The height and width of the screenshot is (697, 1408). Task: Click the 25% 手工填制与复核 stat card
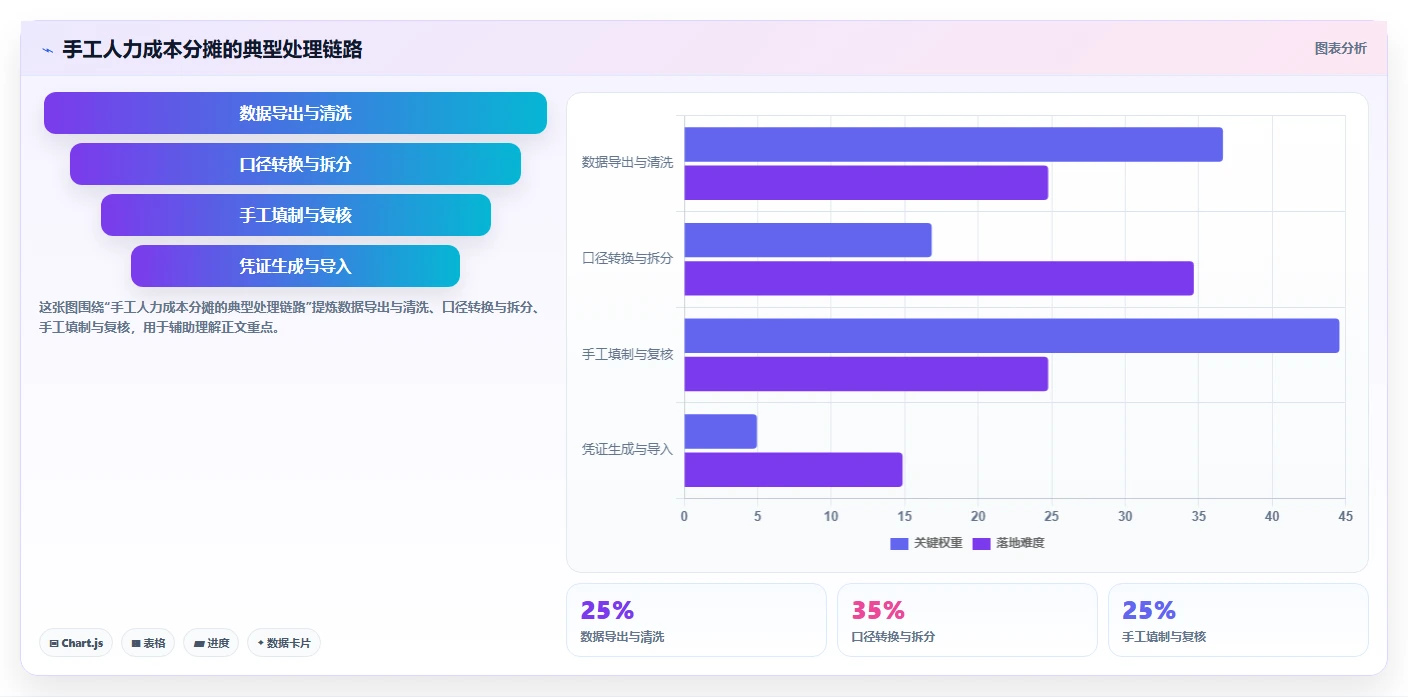point(1238,620)
